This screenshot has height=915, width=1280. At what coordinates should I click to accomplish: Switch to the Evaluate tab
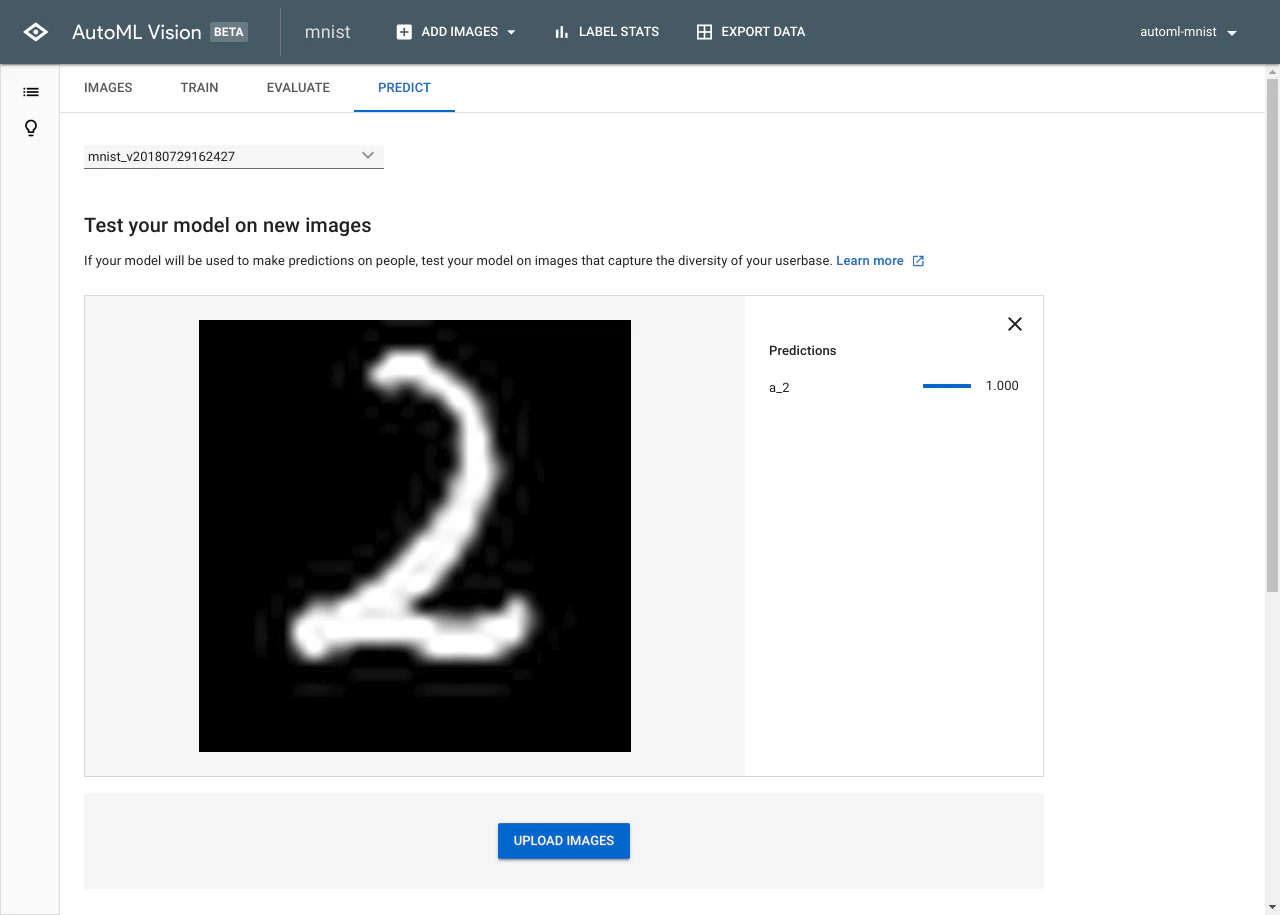pos(298,88)
